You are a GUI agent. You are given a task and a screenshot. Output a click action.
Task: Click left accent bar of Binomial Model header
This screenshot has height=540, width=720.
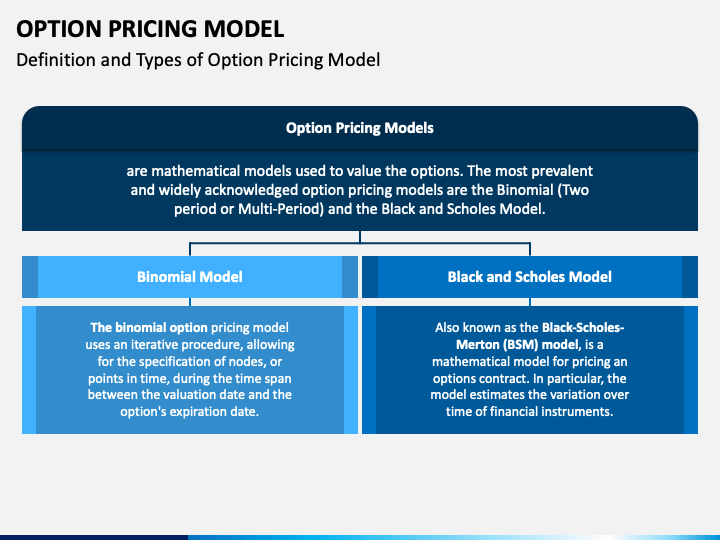point(30,277)
